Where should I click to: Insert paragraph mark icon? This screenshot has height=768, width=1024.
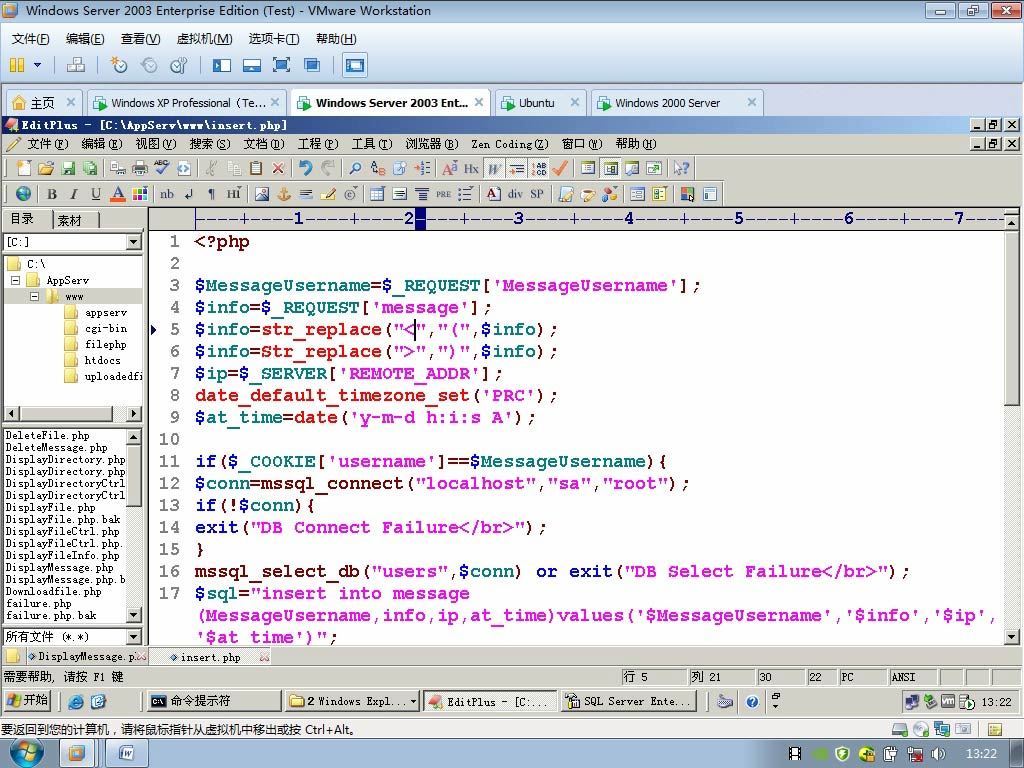pyautogui.click(x=211, y=194)
